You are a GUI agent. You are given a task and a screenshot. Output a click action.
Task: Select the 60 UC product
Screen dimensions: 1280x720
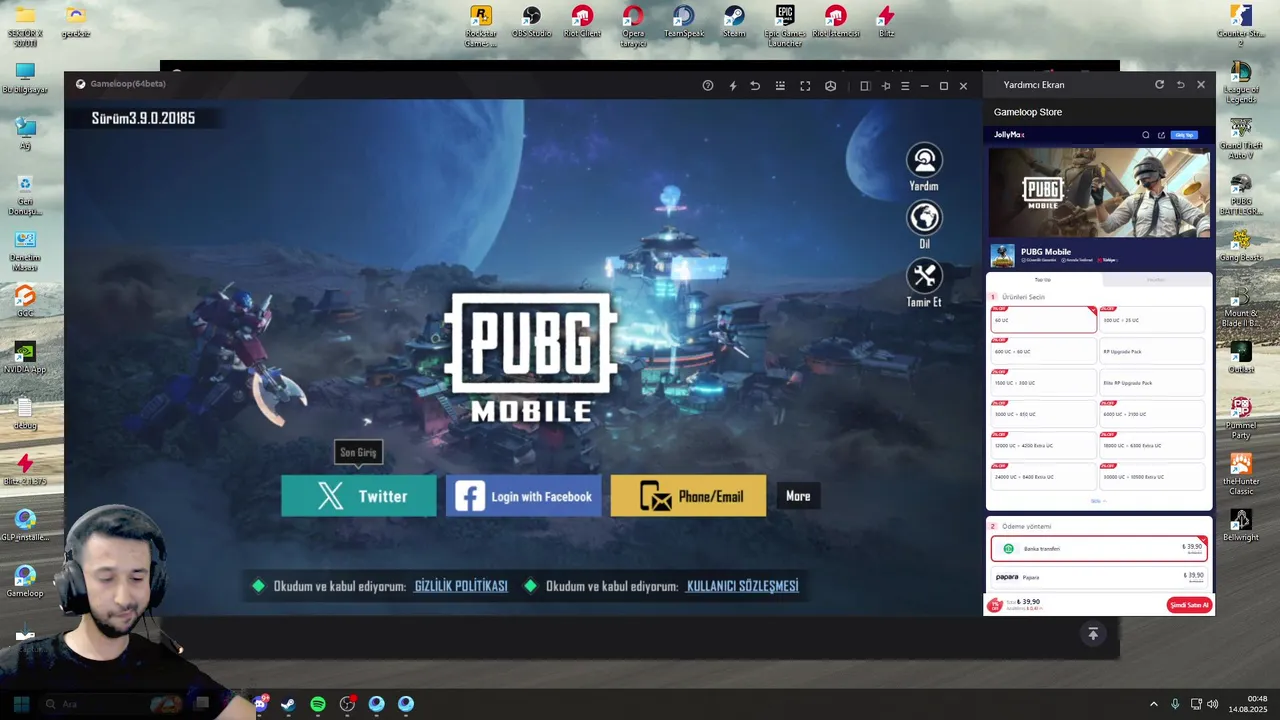[1043, 320]
